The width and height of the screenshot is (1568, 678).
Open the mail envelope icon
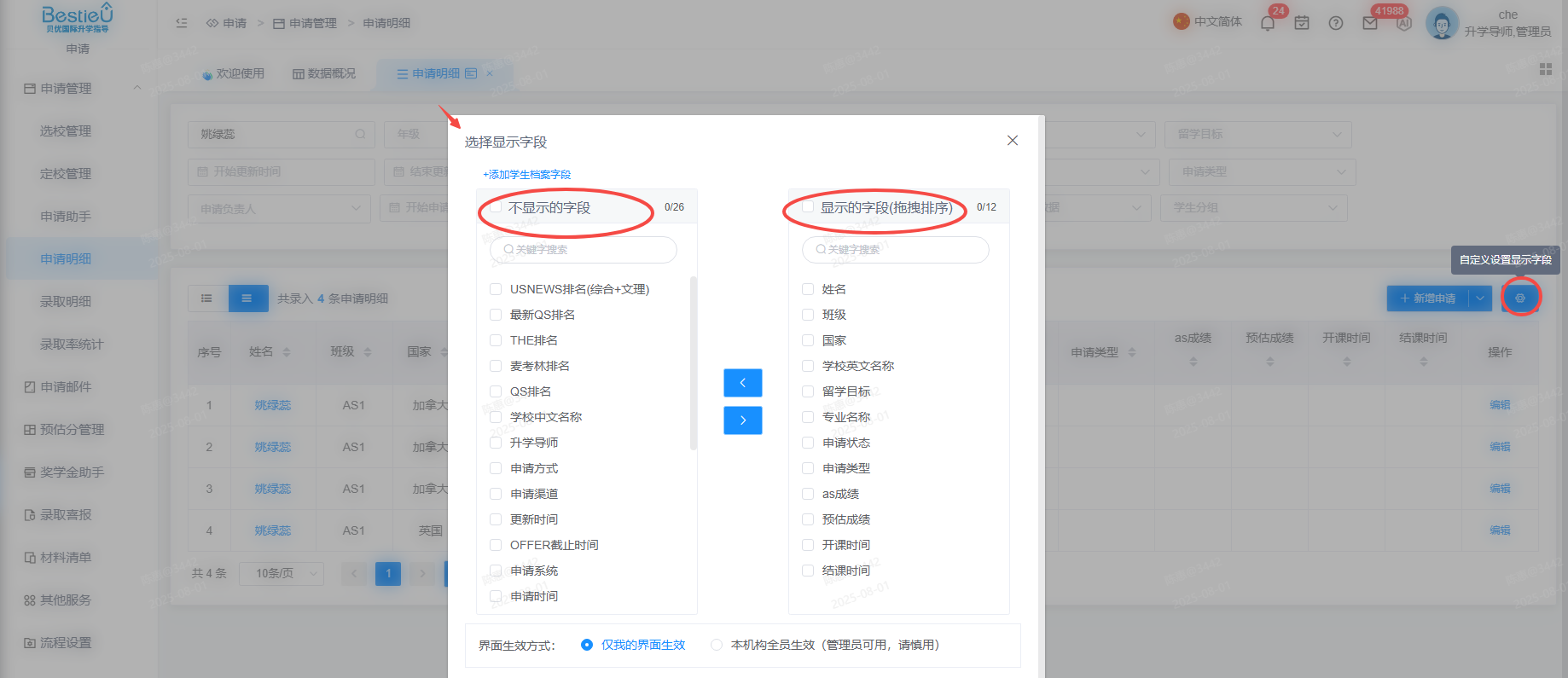pyautogui.click(x=1370, y=23)
